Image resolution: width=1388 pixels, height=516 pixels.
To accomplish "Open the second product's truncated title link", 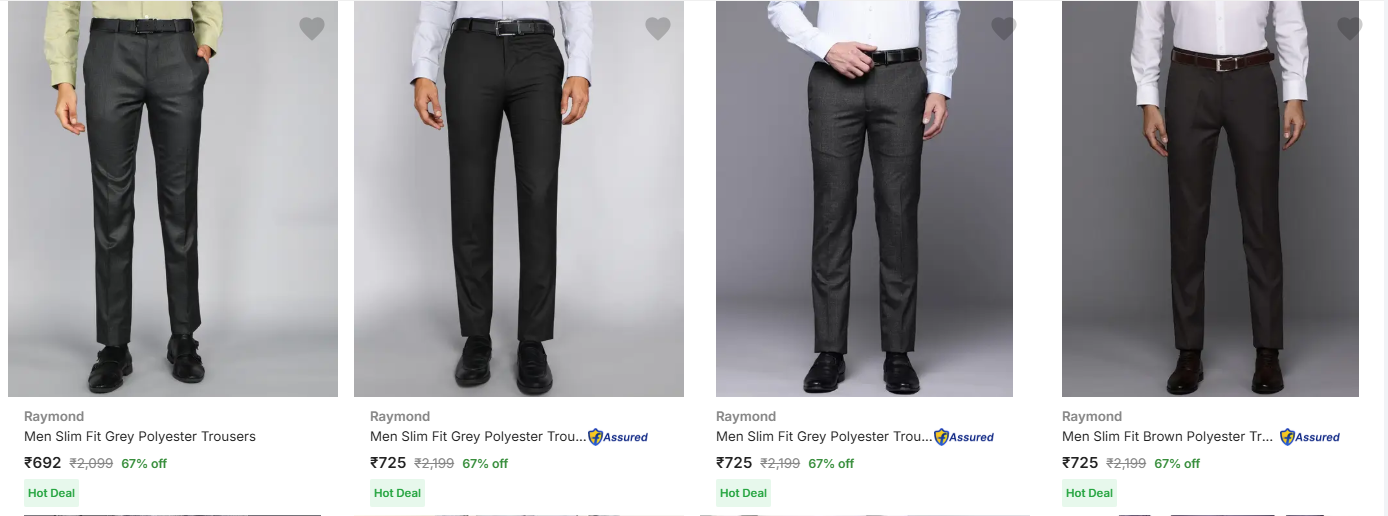I will (477, 436).
